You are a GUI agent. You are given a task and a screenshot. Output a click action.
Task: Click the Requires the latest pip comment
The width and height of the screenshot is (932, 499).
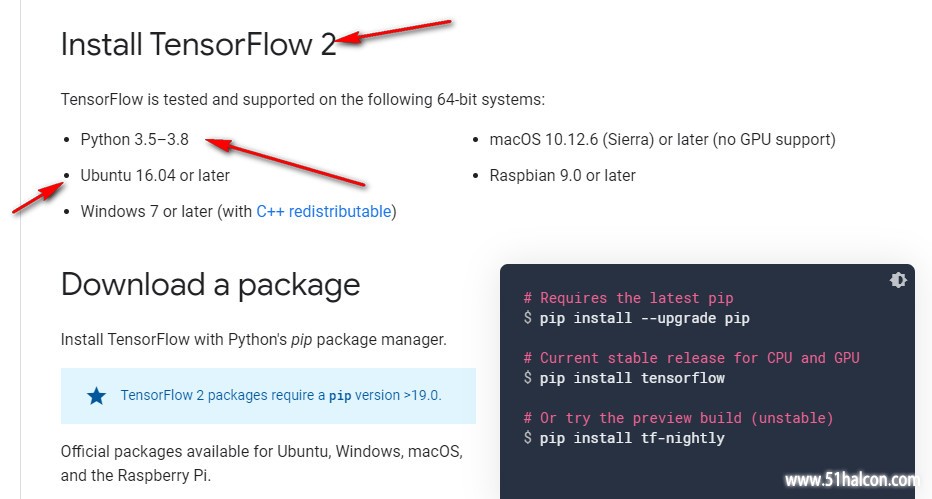628,298
